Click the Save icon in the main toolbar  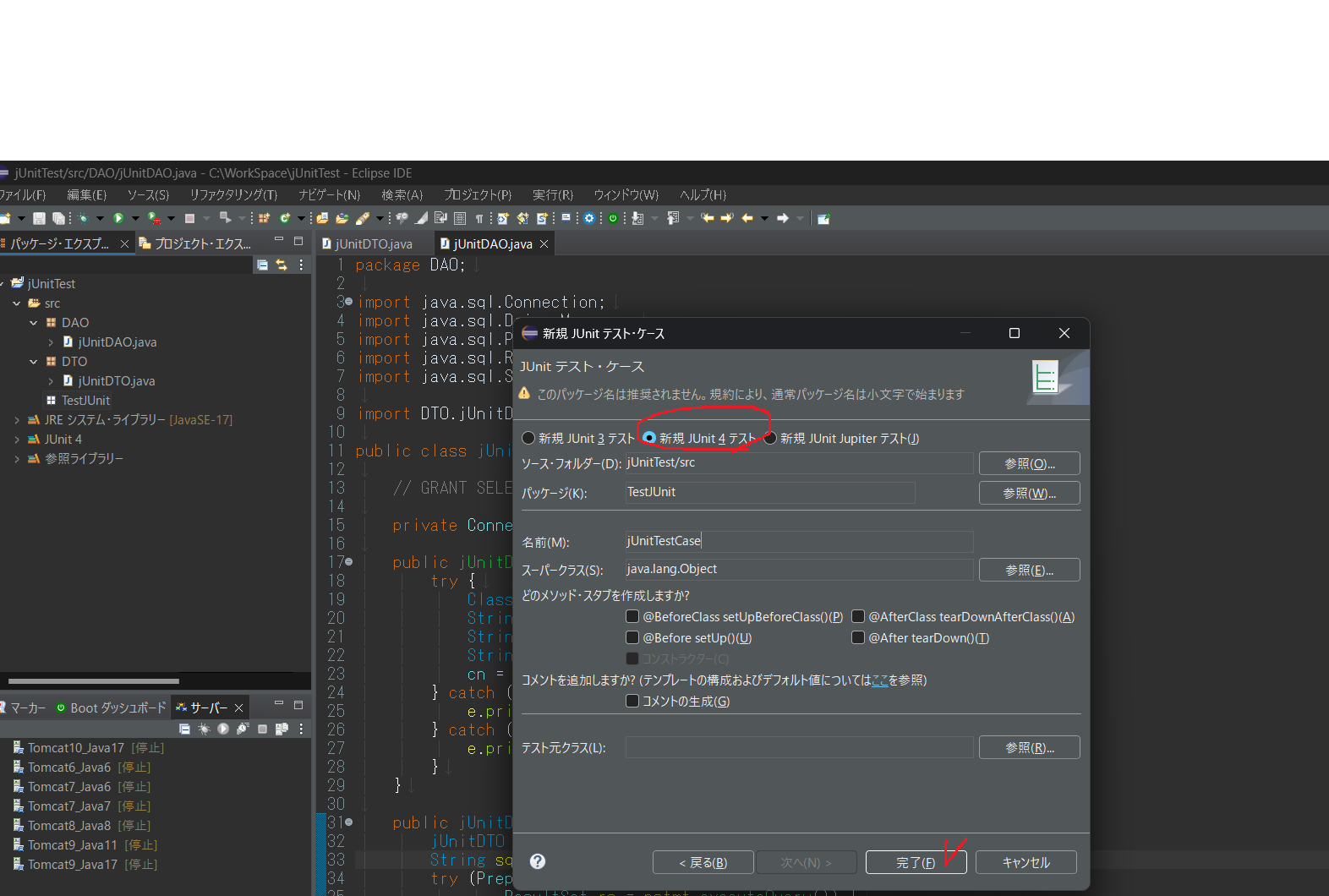pos(39,218)
